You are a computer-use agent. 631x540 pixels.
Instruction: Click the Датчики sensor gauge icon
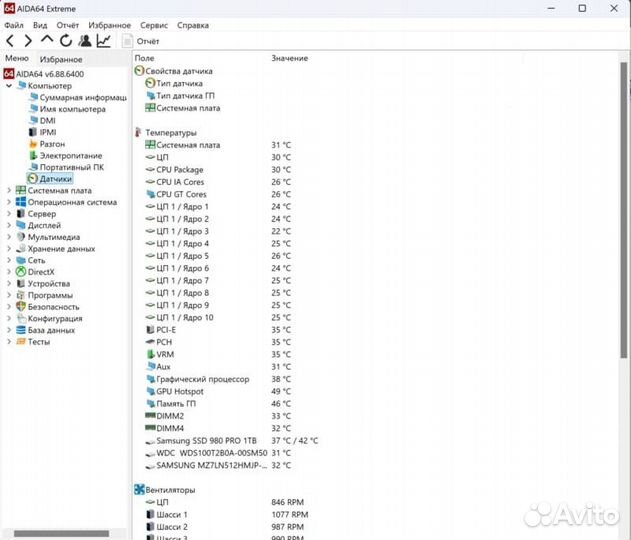click(33, 179)
